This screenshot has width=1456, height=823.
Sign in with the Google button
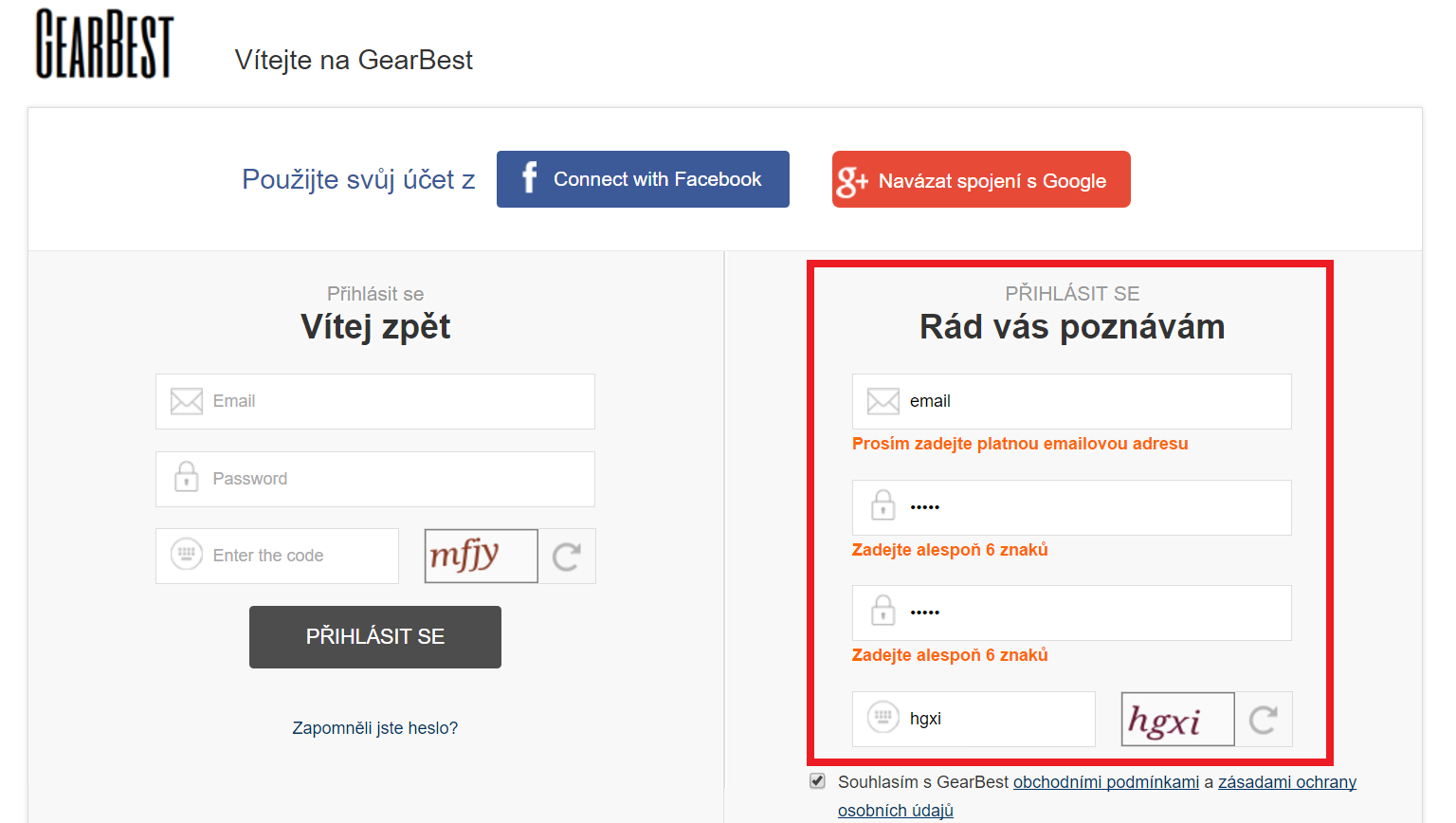[981, 179]
